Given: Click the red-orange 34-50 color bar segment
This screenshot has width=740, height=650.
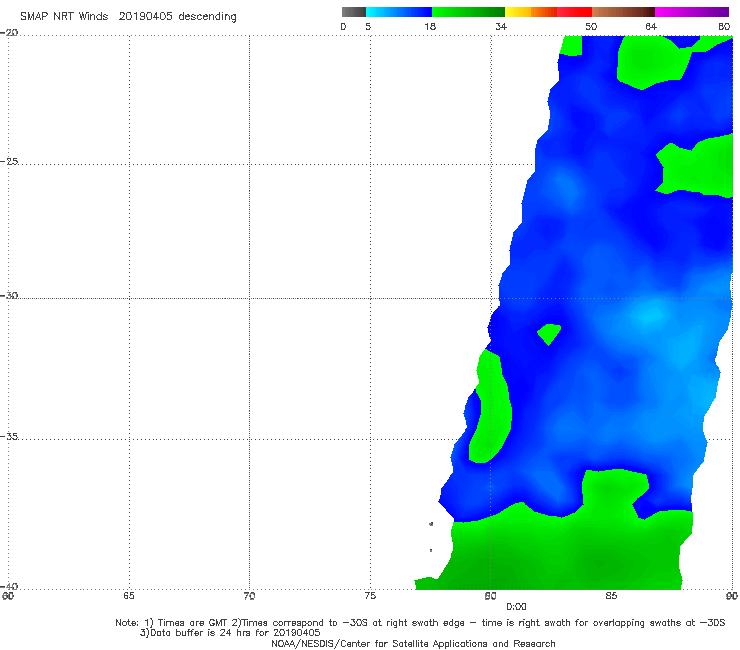Looking at the screenshot, I should click(548, 12).
